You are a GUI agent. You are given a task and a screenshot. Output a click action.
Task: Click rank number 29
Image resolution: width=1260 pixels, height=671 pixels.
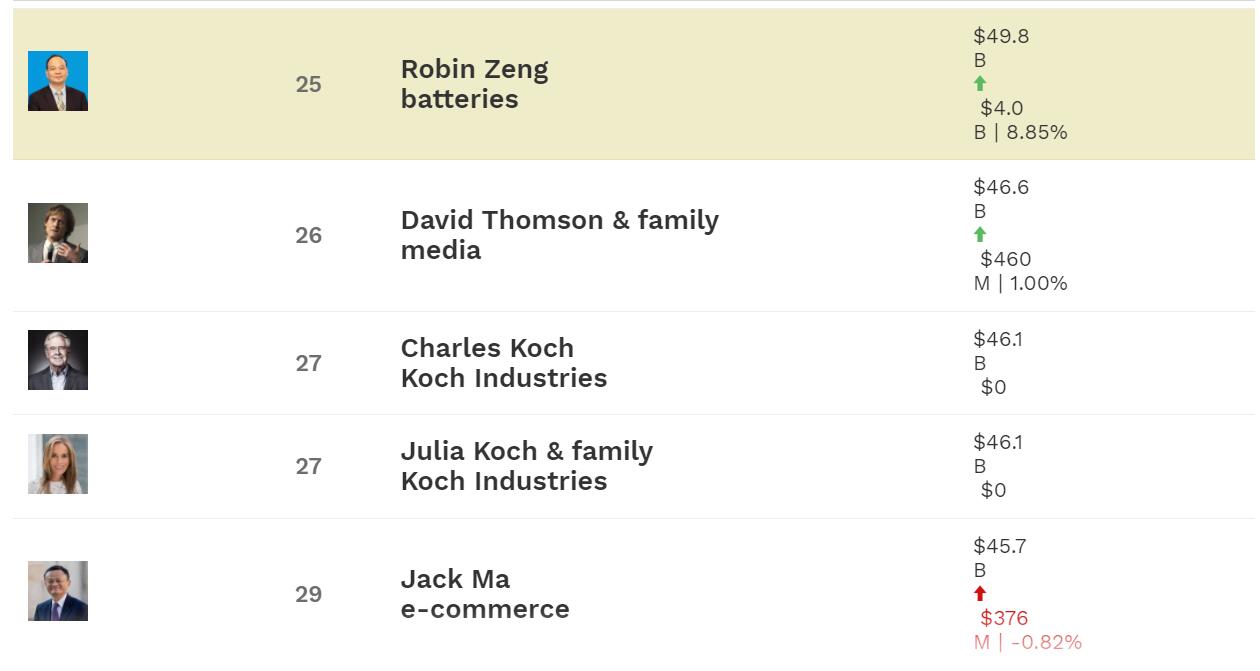(308, 595)
